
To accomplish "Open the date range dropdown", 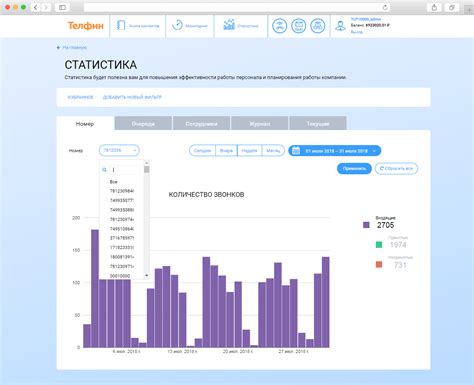I will pos(334,151).
